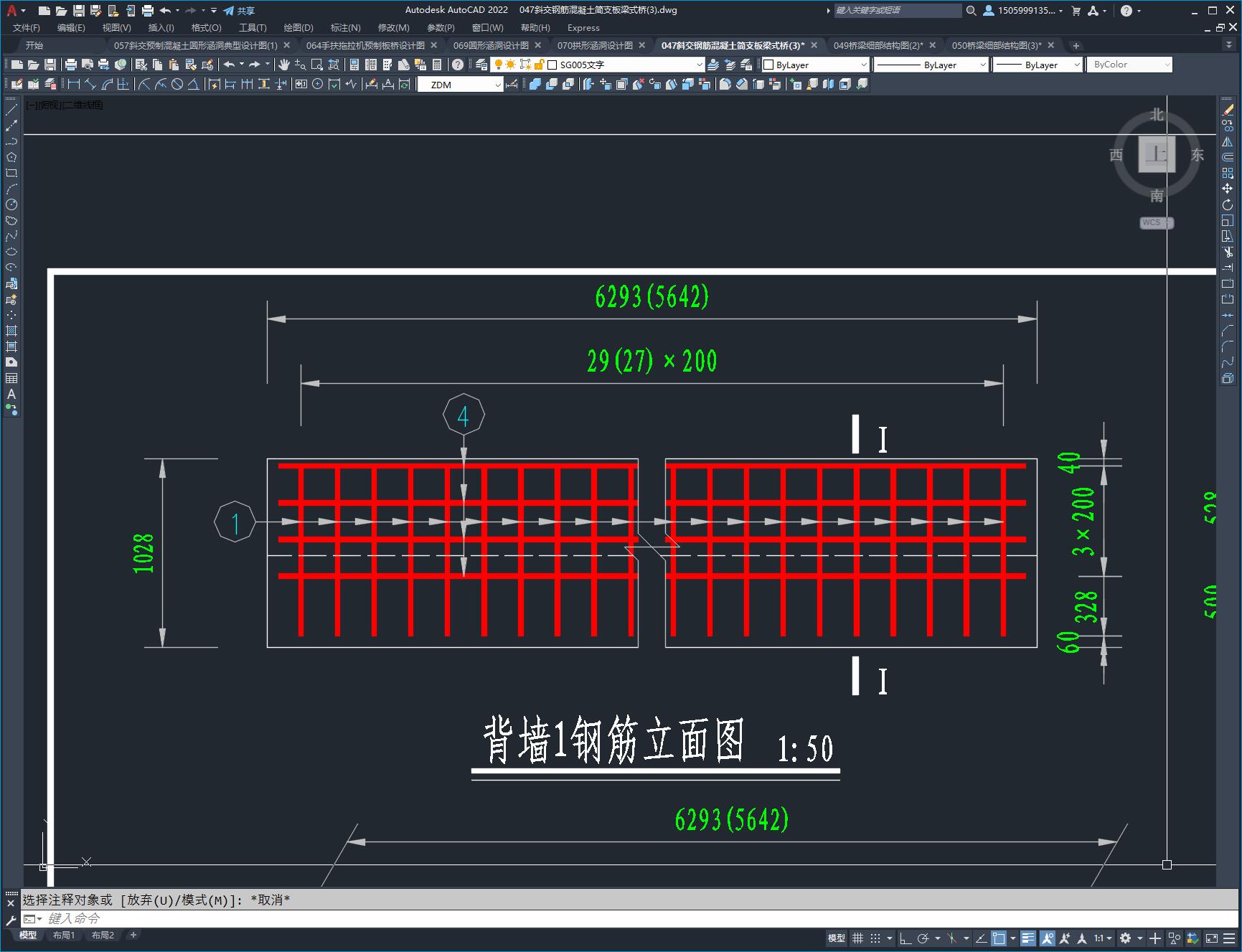Switch to the 050桥梁细部结构图(3)* tab

997,45
